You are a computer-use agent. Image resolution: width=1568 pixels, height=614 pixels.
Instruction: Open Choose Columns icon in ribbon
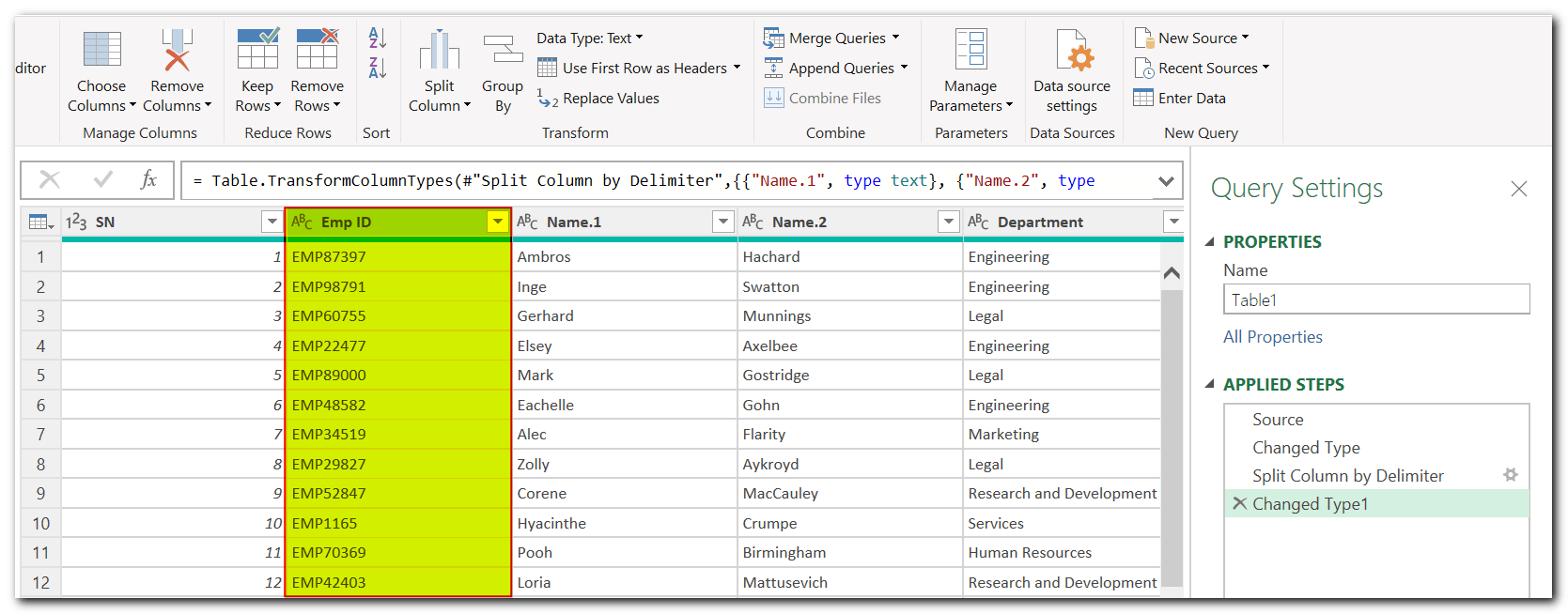101,50
